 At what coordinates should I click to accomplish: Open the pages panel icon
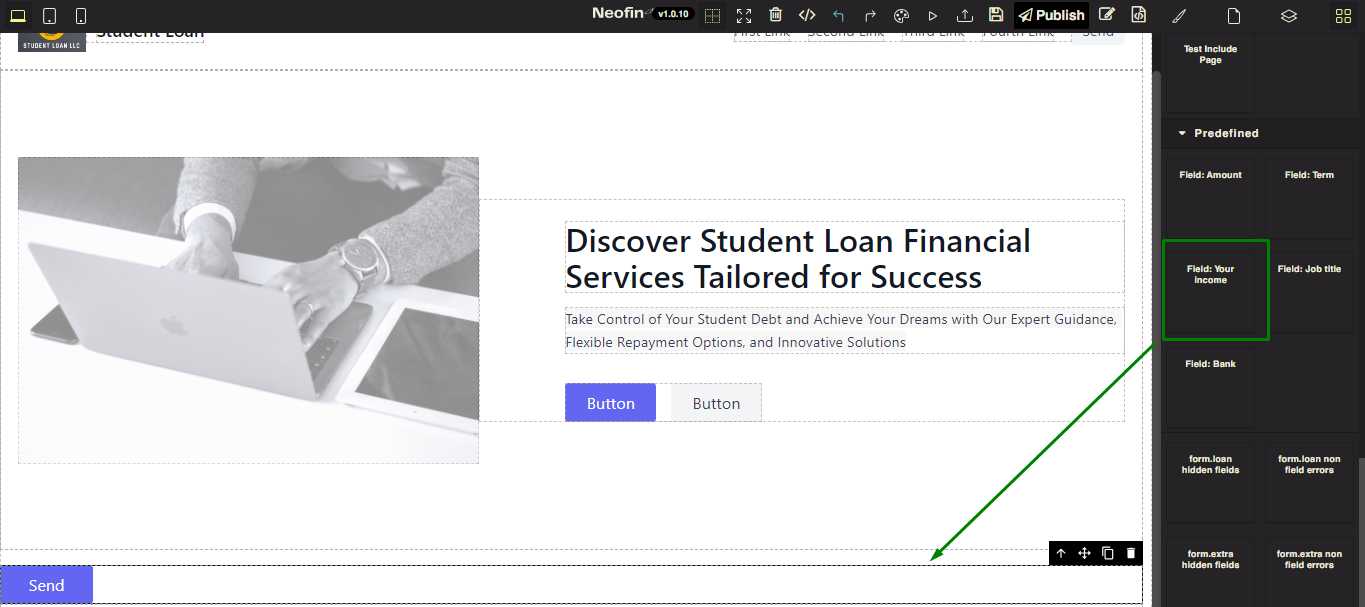1234,16
